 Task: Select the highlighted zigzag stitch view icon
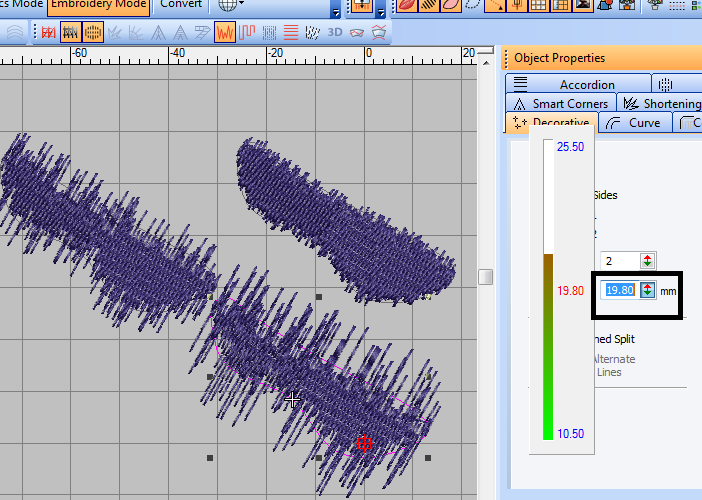(225, 32)
